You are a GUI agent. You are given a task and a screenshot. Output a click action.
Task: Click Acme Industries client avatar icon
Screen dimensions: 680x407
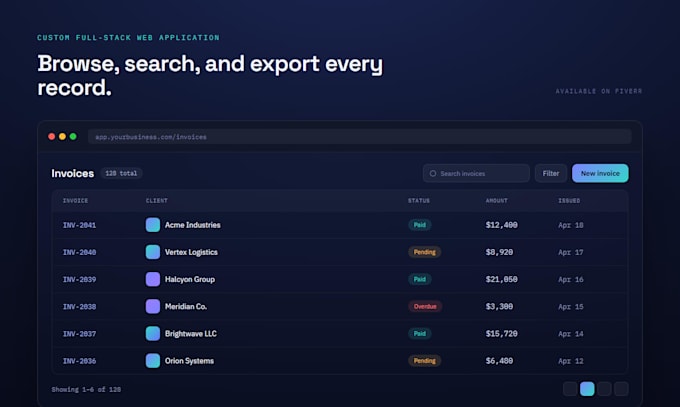pyautogui.click(x=153, y=225)
